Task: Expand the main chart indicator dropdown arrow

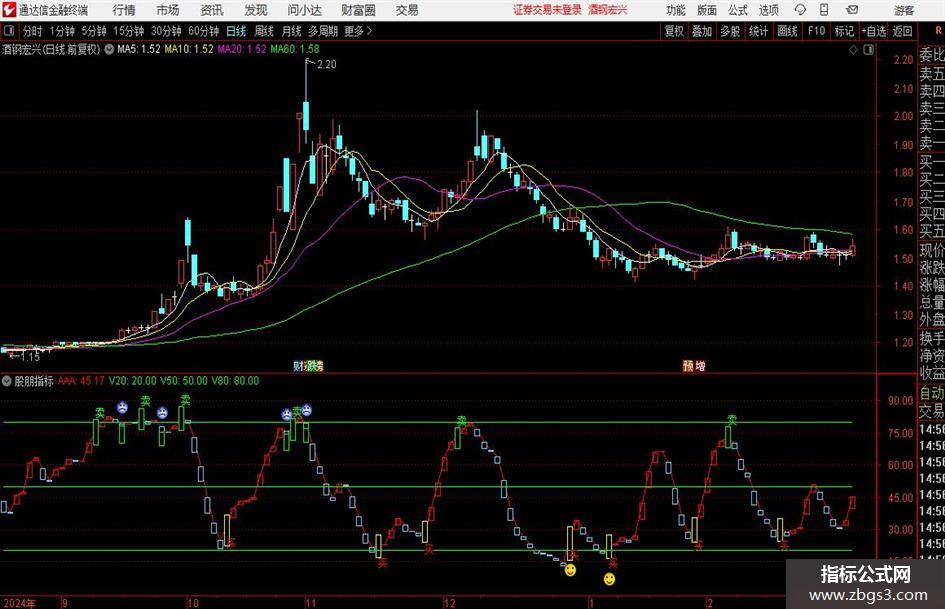Action: click(x=109, y=49)
